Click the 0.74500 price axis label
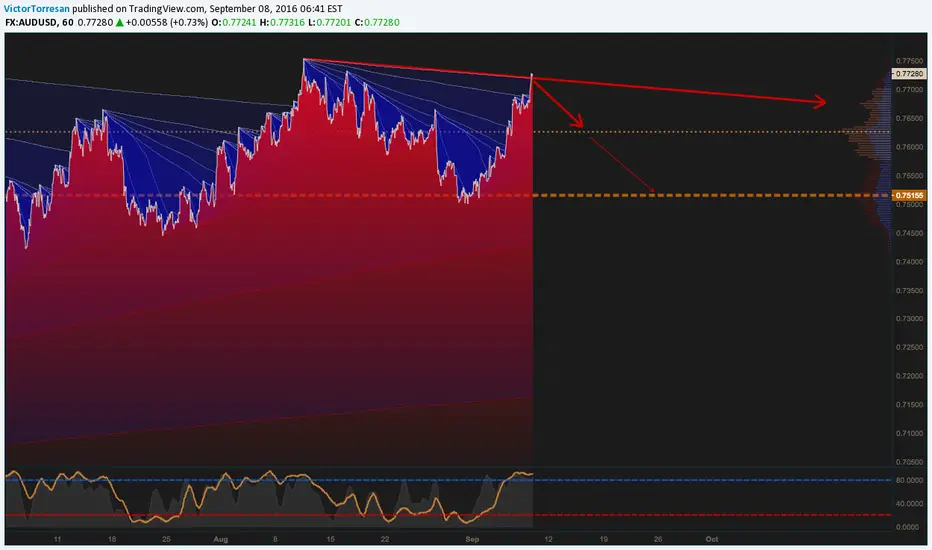 tap(909, 233)
